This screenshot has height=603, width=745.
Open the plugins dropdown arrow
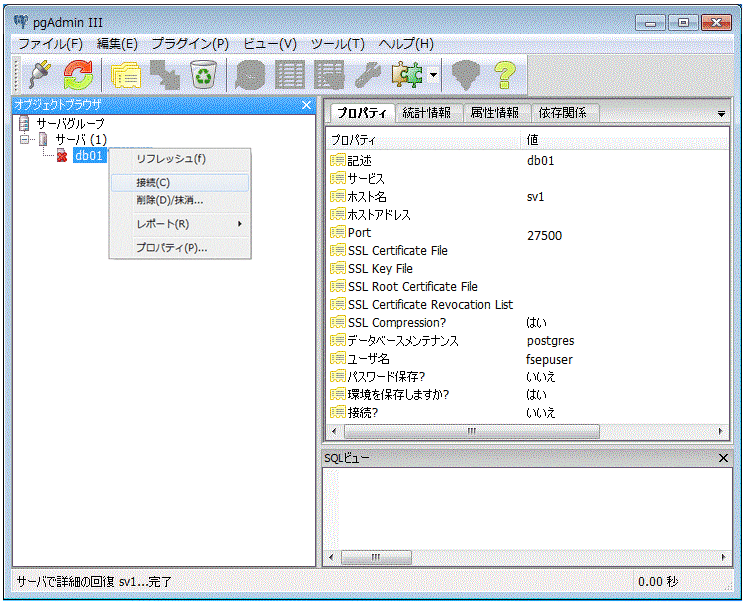tap(433, 75)
